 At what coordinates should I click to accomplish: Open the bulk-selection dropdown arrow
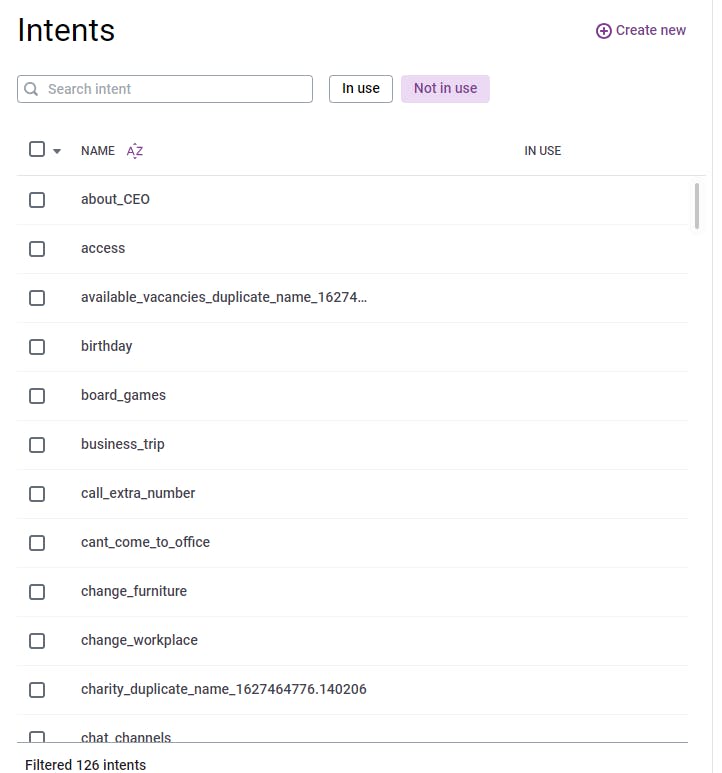click(57, 151)
